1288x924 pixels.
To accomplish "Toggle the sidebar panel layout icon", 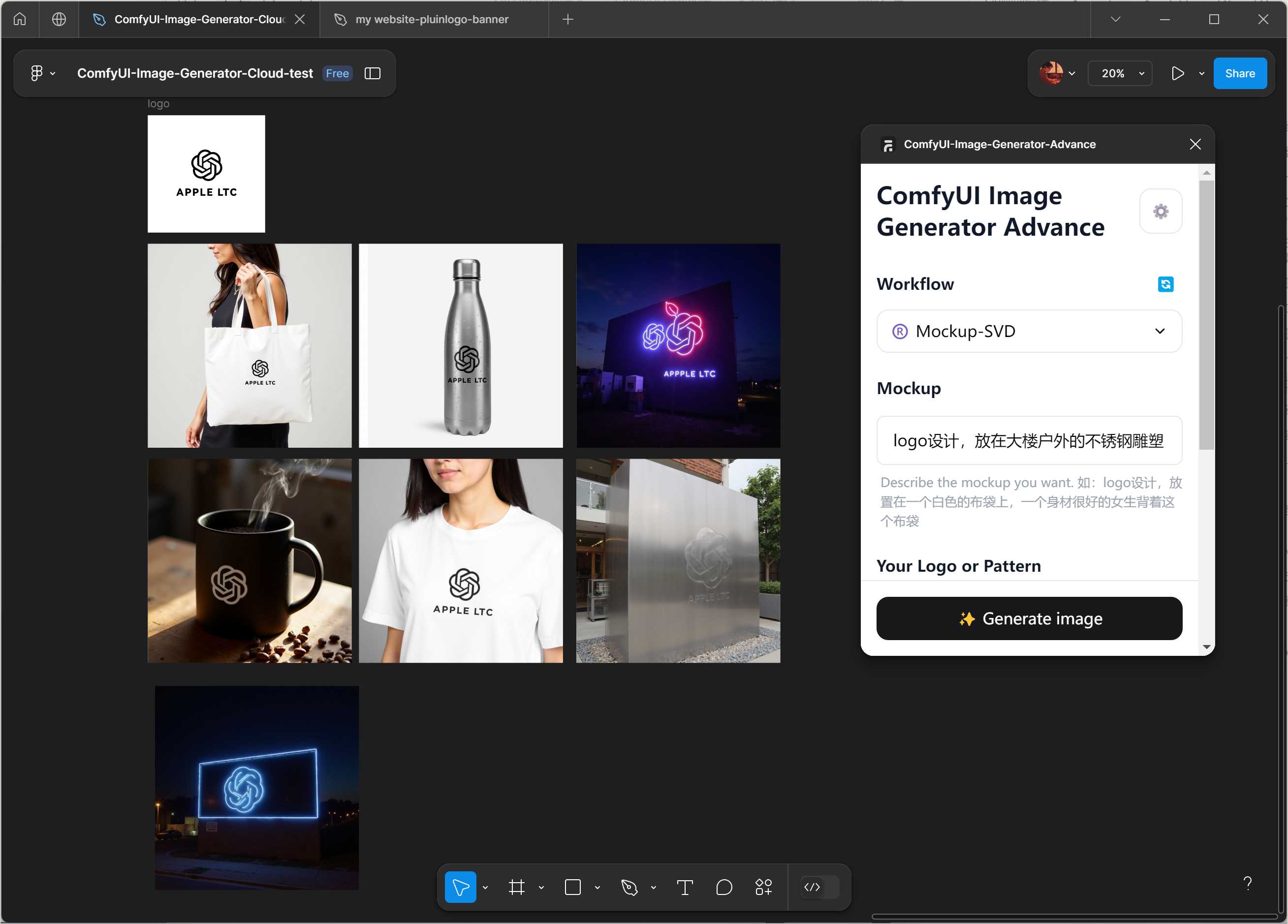I will pyautogui.click(x=373, y=73).
